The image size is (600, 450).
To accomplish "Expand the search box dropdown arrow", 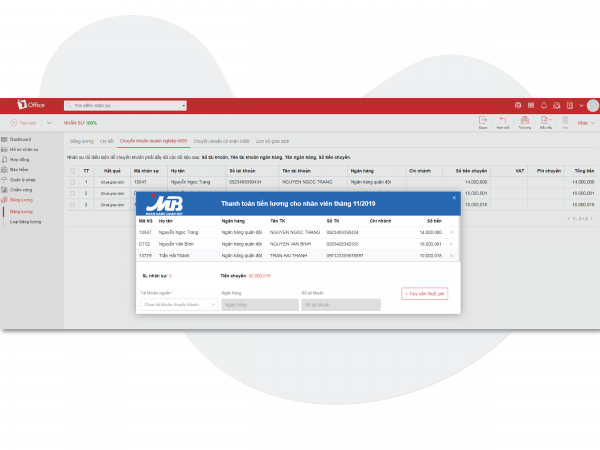I will pos(183,106).
